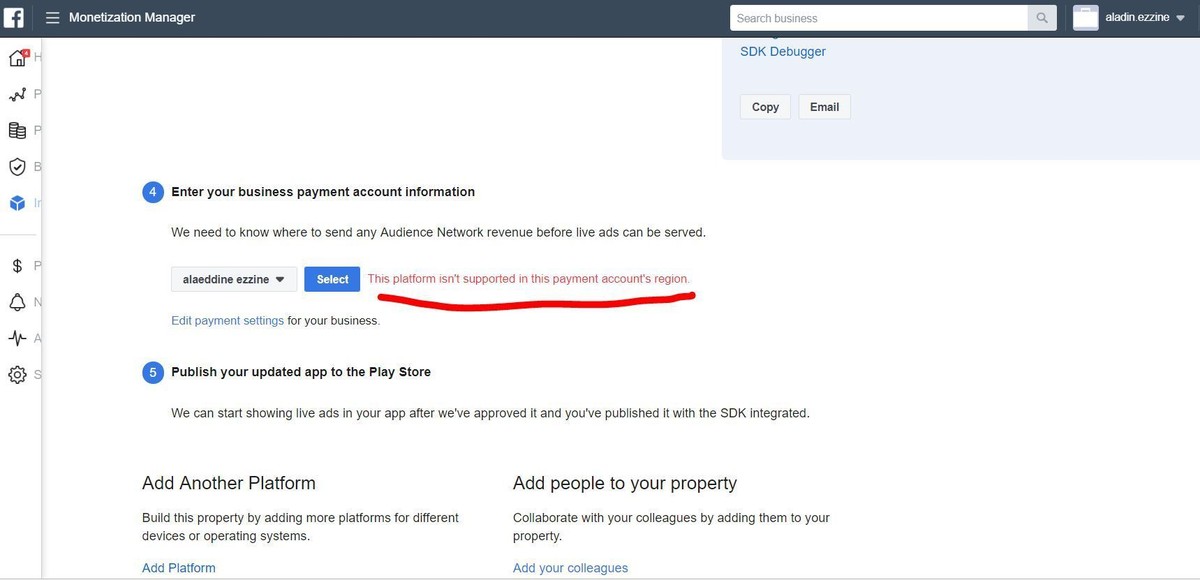Open the bell notifications sidebar icon
The image size is (1200, 580).
(17, 302)
